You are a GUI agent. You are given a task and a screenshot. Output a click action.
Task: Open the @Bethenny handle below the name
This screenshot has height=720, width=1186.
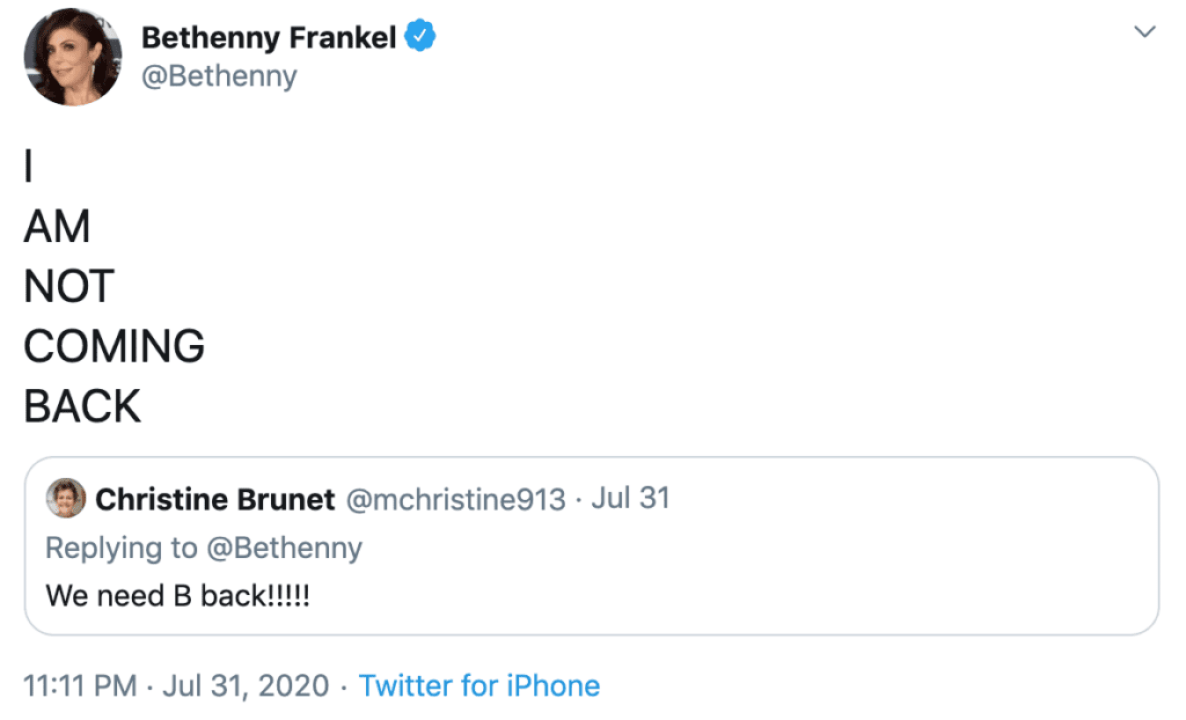point(219,76)
